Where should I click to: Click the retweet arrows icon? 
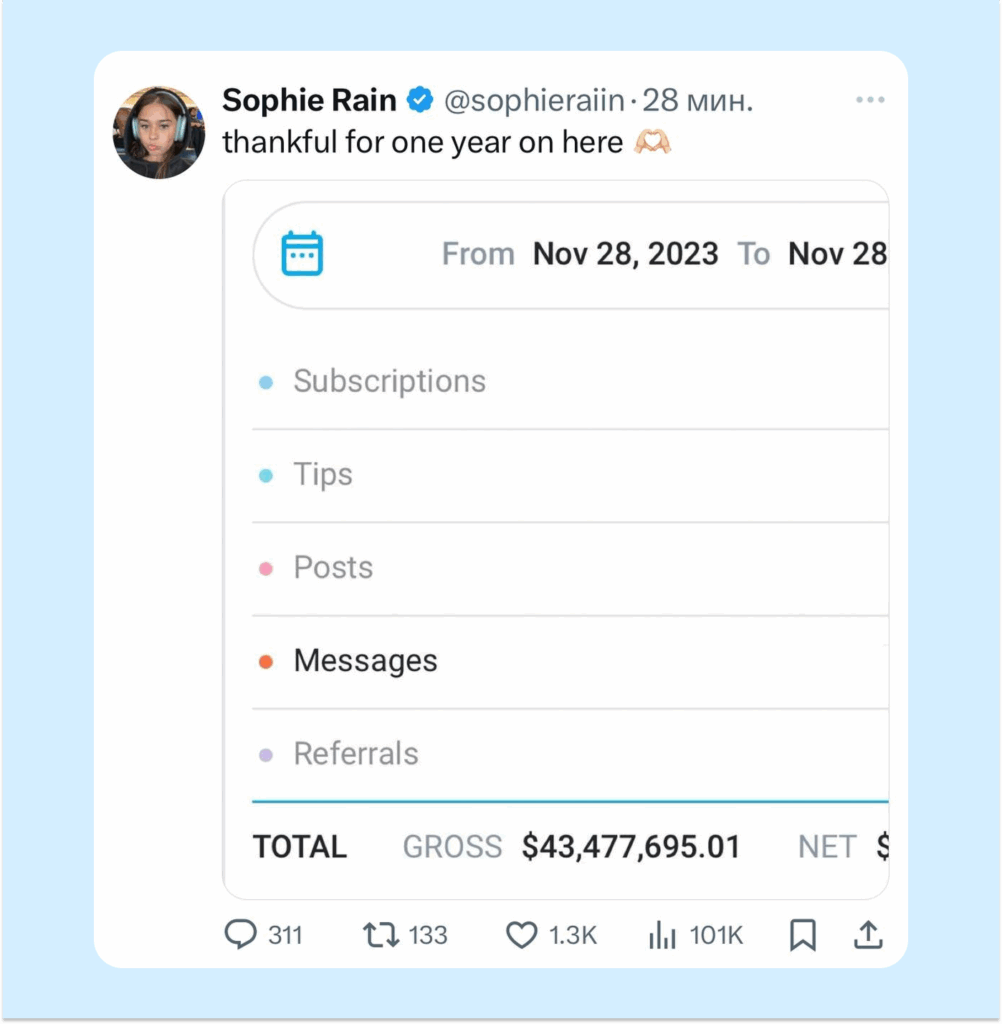(x=380, y=935)
